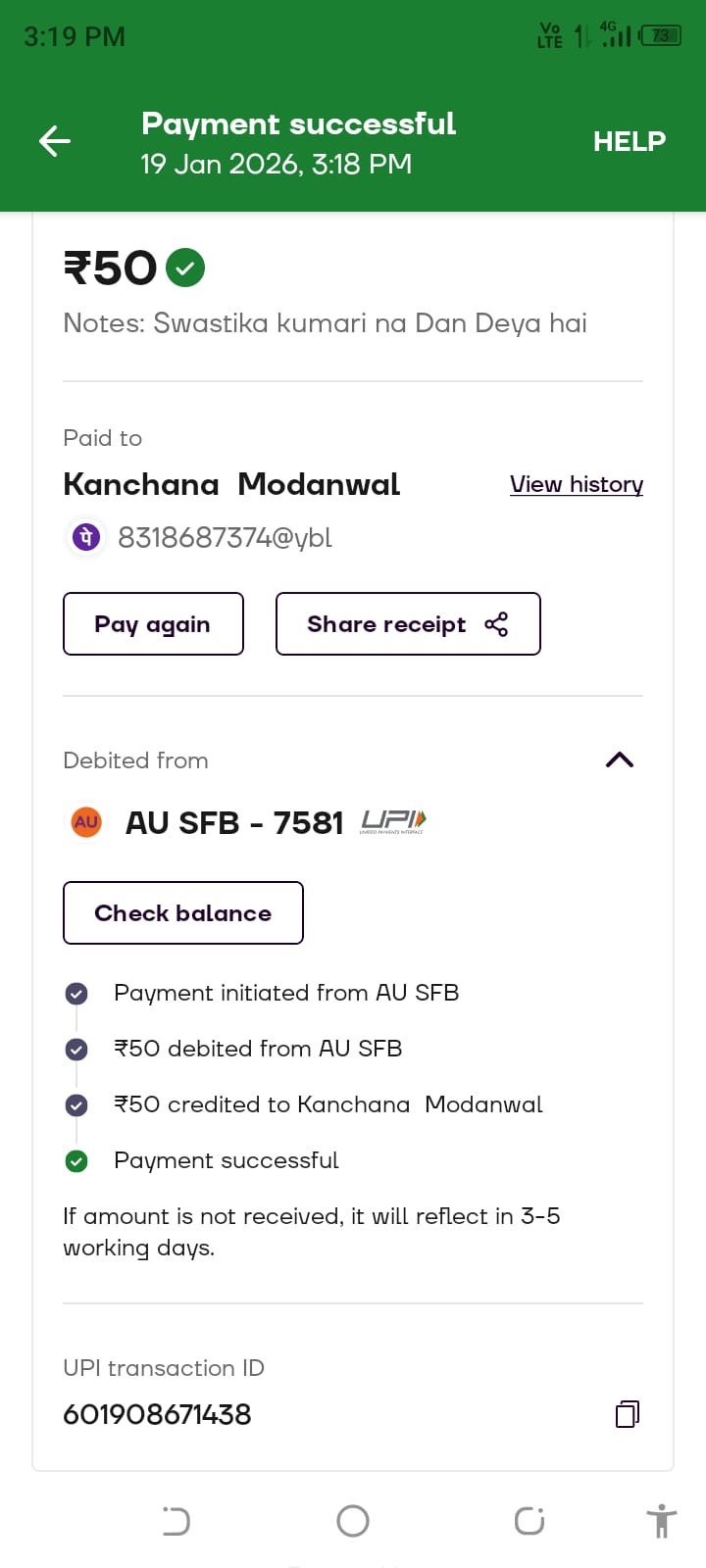The width and height of the screenshot is (706, 1568).
Task: Tap the UPI logo next to account
Action: 393,821
